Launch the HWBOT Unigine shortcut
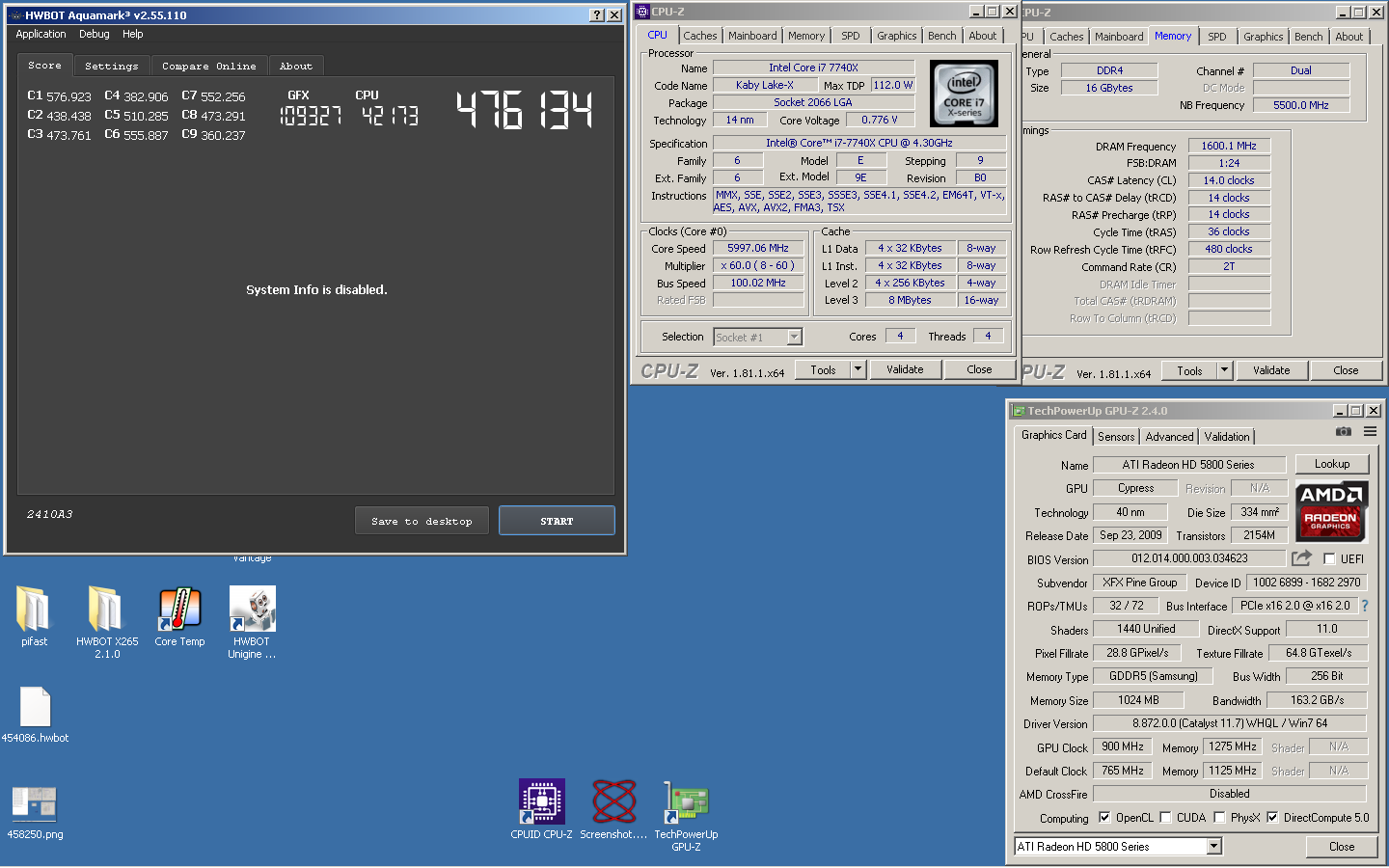This screenshot has width=1389, height=868. click(252, 622)
